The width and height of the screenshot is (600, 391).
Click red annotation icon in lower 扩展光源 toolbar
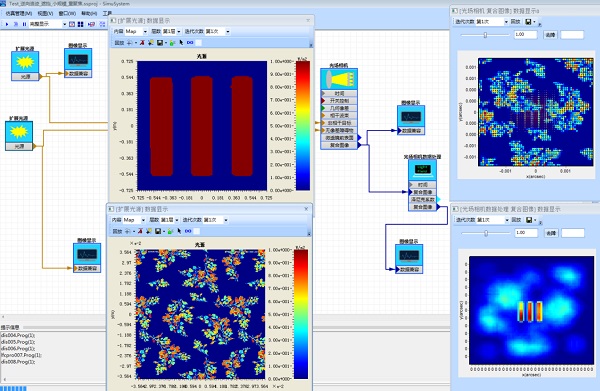pyautogui.click(x=140, y=231)
